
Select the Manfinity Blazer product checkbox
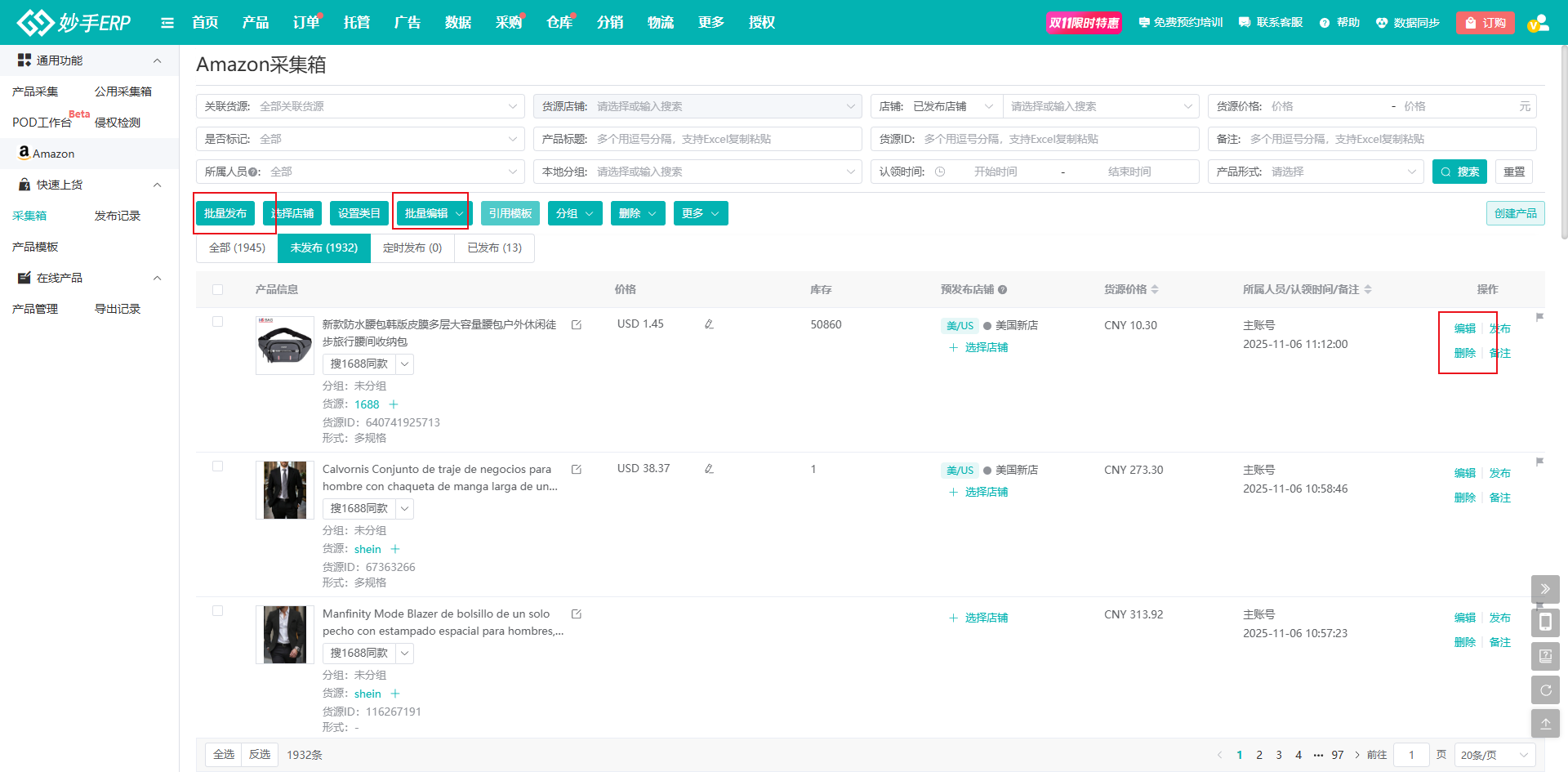[x=217, y=611]
